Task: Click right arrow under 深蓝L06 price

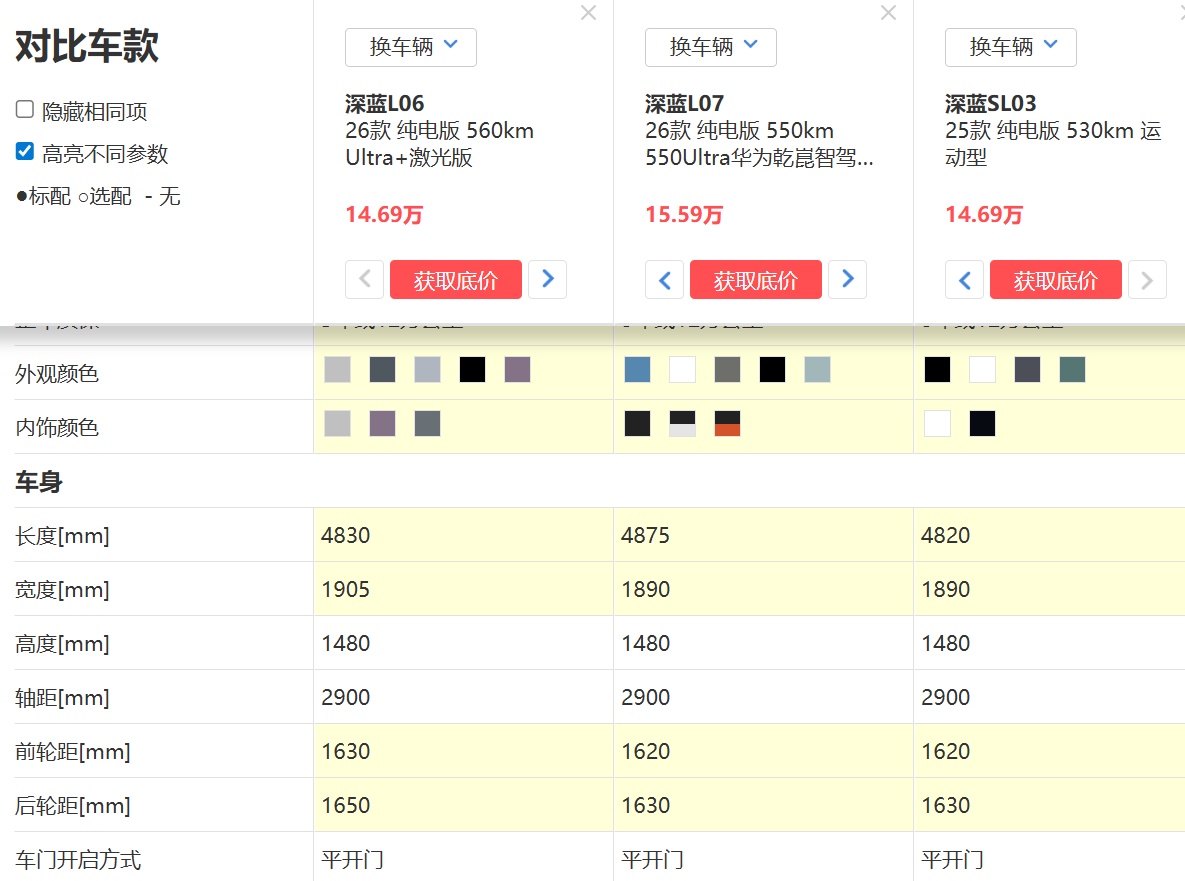Action: (547, 280)
